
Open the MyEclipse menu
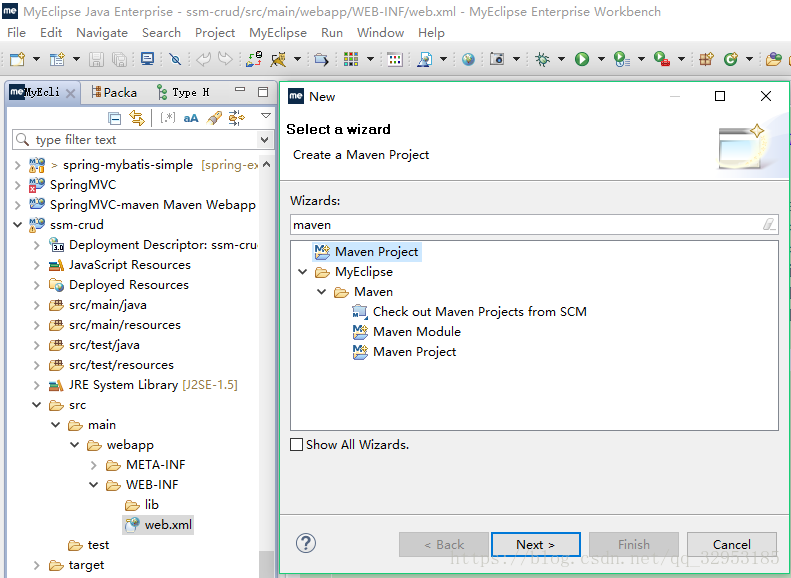coord(278,33)
